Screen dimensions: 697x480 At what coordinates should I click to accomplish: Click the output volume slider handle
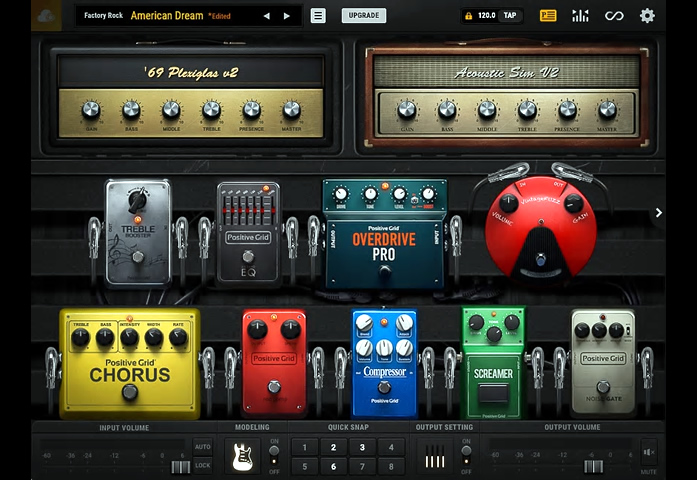(593, 467)
